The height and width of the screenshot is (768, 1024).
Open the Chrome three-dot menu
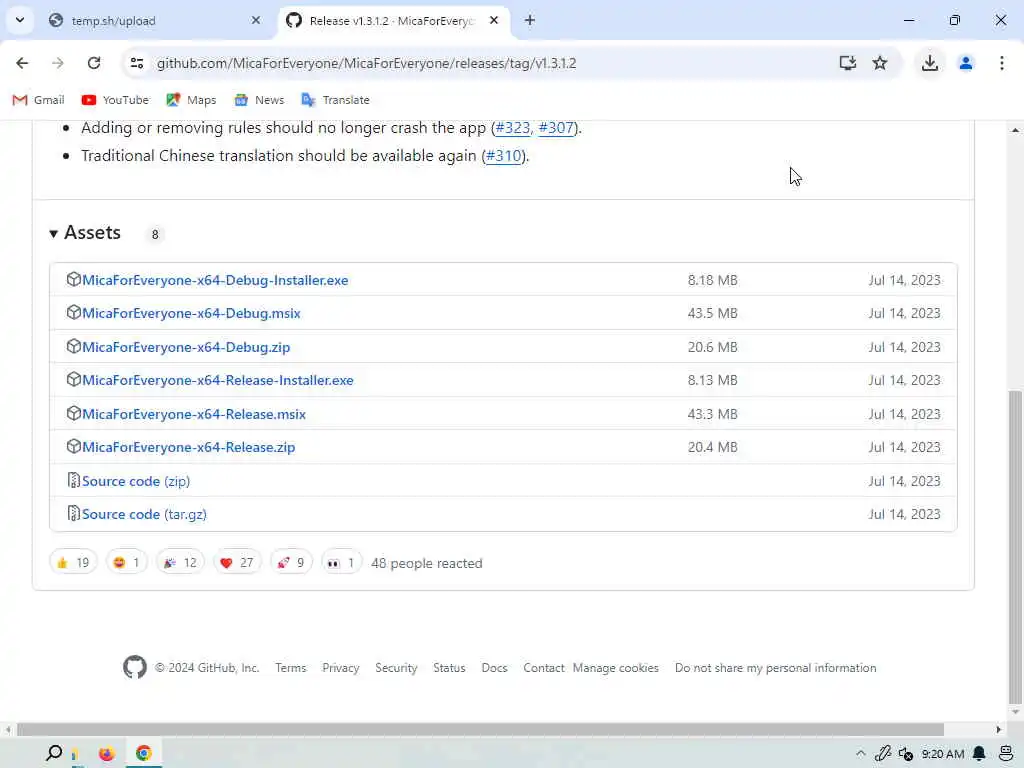pyautogui.click(x=1002, y=63)
